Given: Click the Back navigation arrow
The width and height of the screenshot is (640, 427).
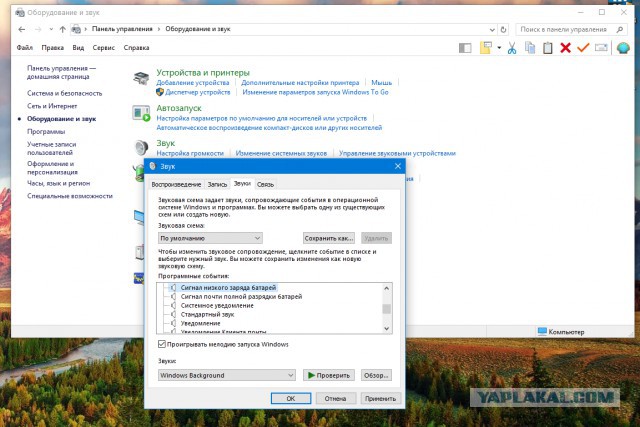Looking at the screenshot, I should 22,29.
